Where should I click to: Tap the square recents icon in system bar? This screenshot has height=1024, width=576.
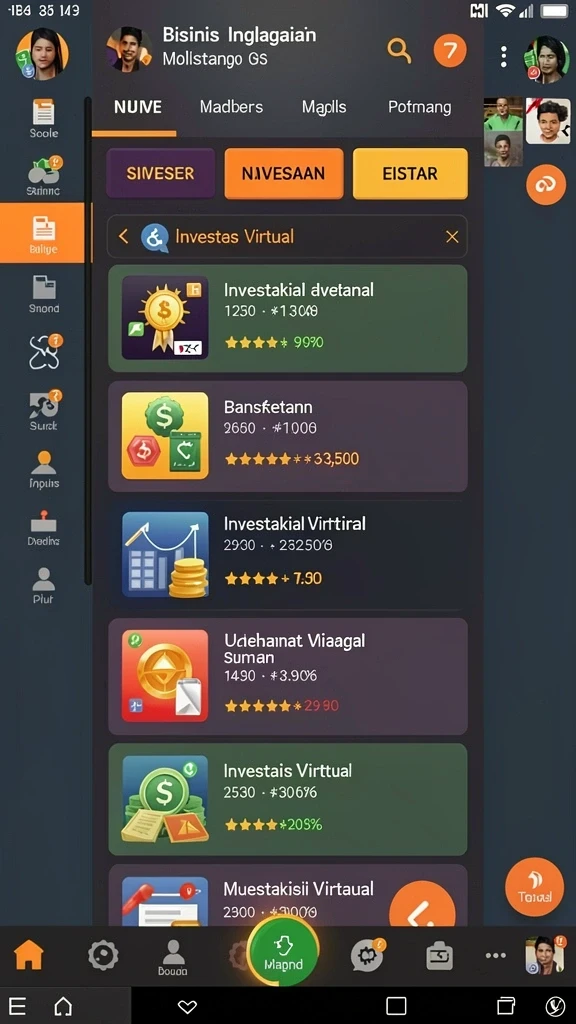coord(396,1006)
